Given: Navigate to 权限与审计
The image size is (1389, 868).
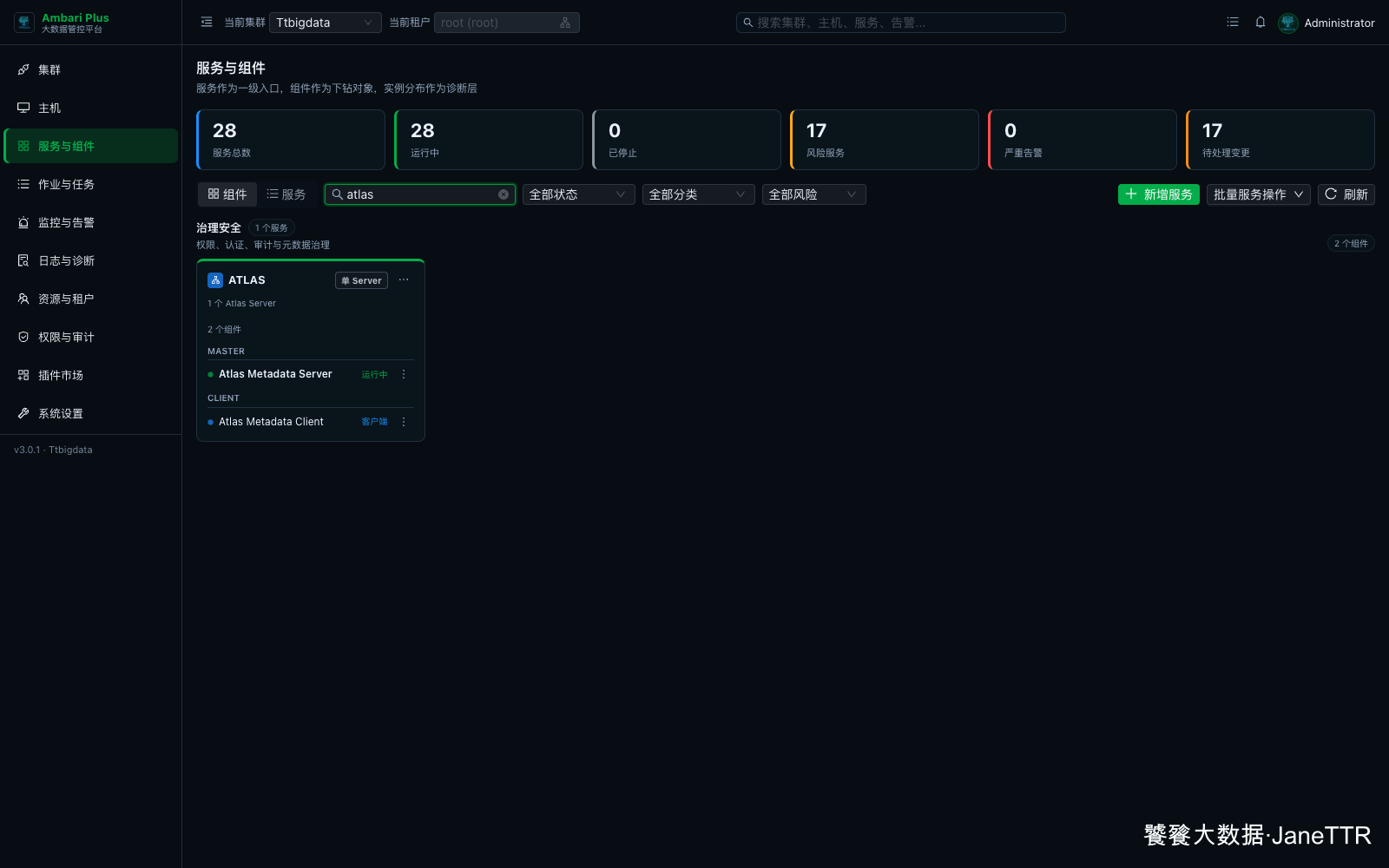Looking at the screenshot, I should [91, 337].
